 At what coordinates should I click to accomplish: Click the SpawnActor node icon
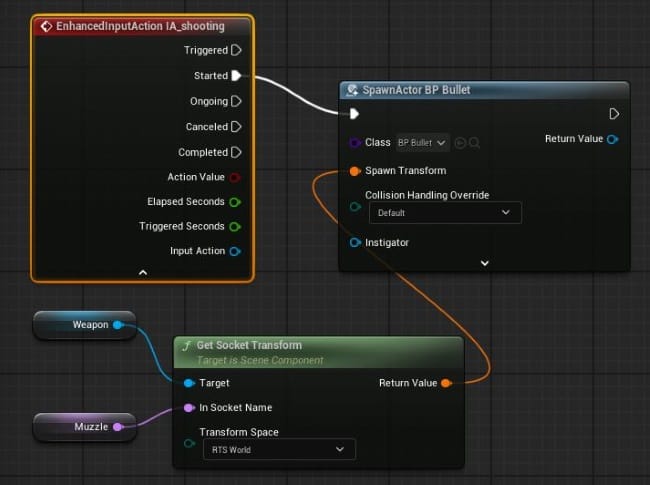coord(352,90)
